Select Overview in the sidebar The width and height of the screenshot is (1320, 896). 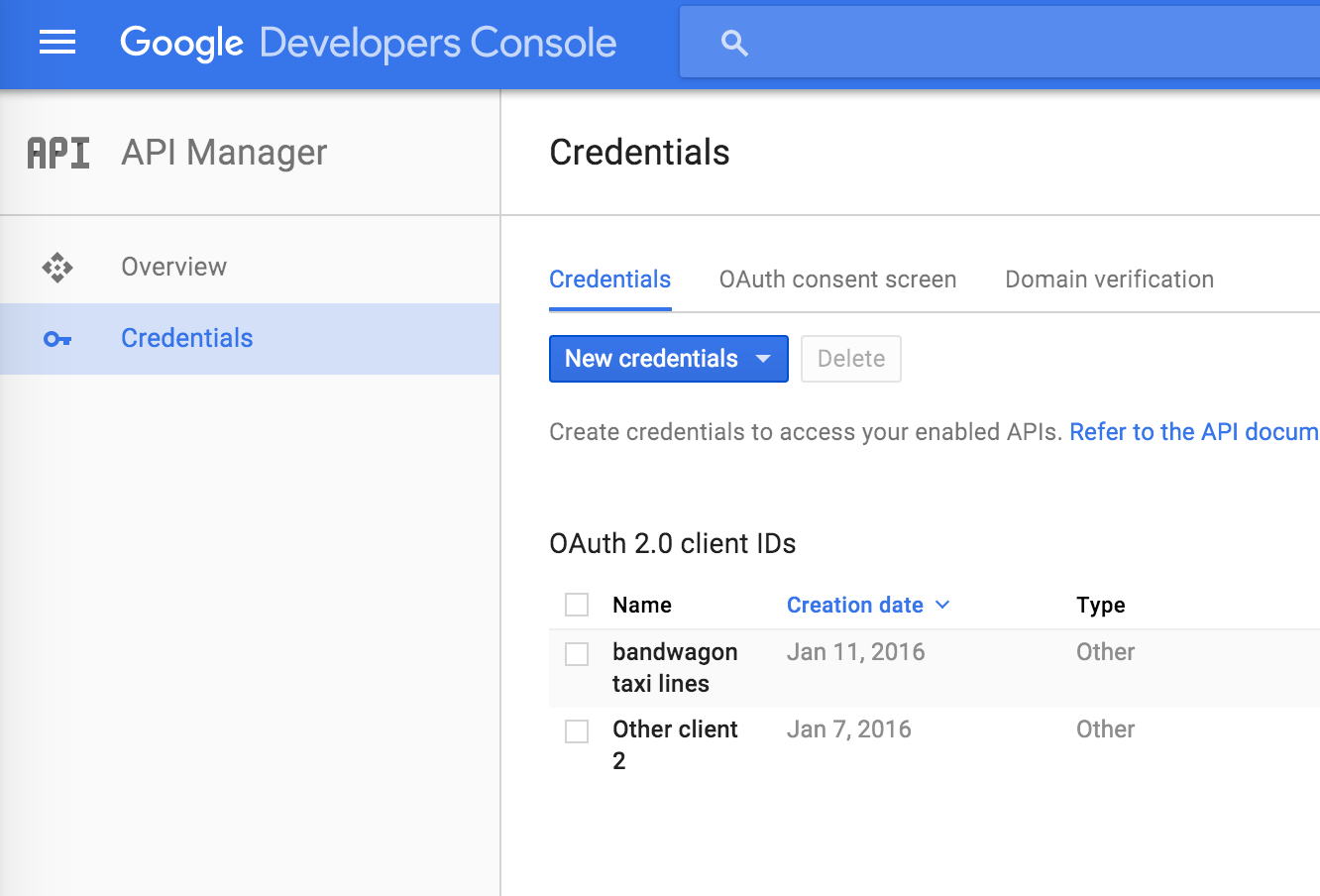point(250,267)
